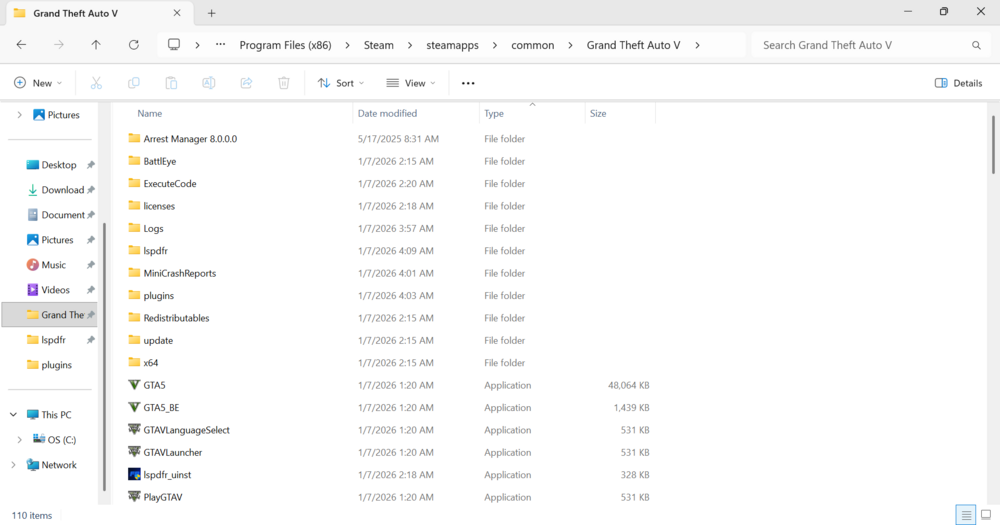Open Videos in quick access

tap(55, 290)
